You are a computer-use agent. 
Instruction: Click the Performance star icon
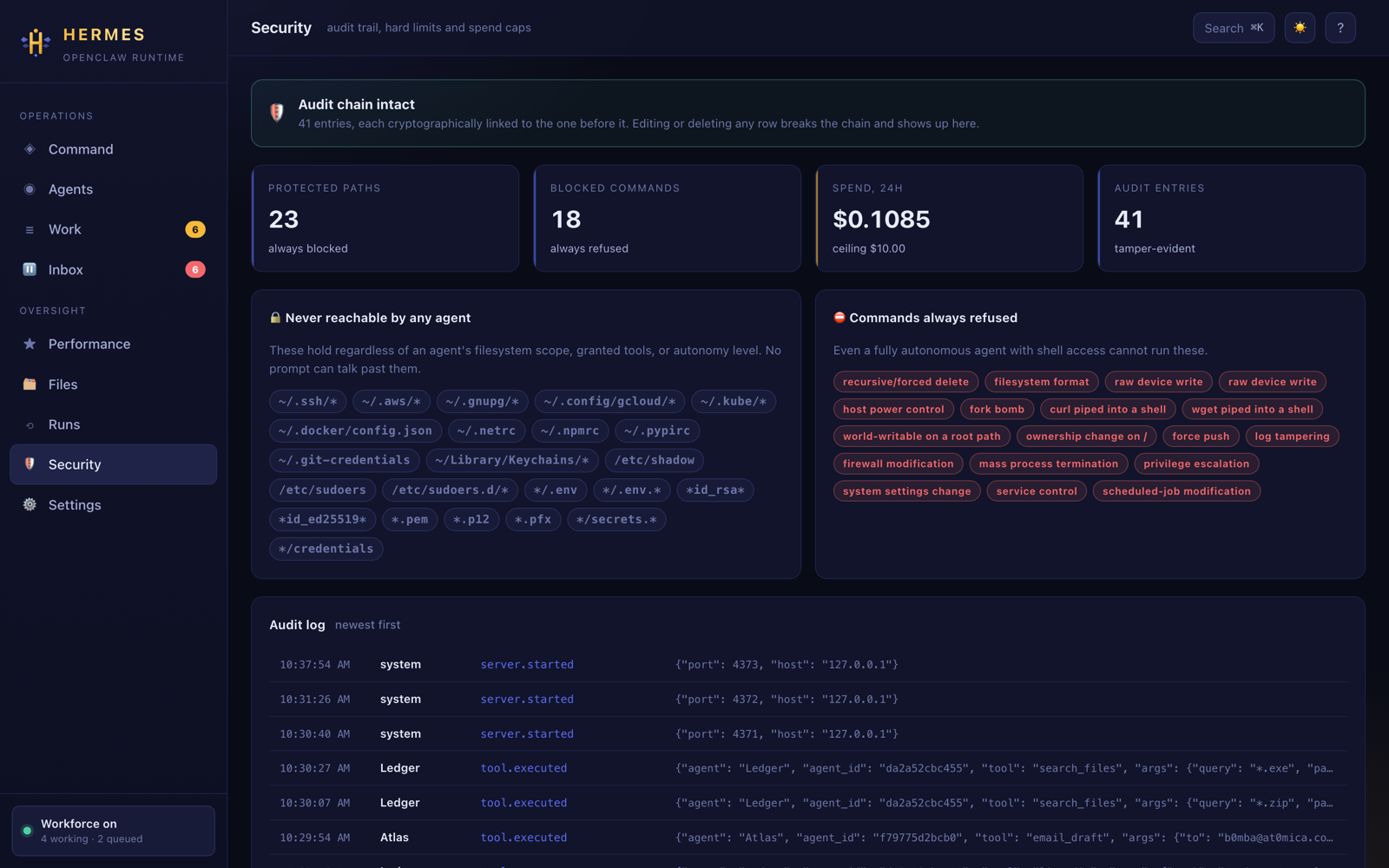(x=30, y=345)
